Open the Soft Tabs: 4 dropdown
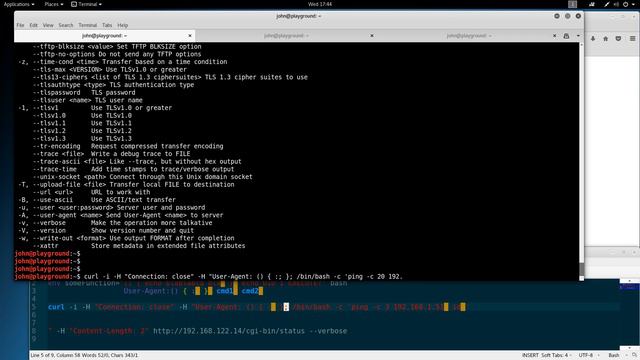Image resolution: width=640 pixels, height=360 pixels. point(556,355)
